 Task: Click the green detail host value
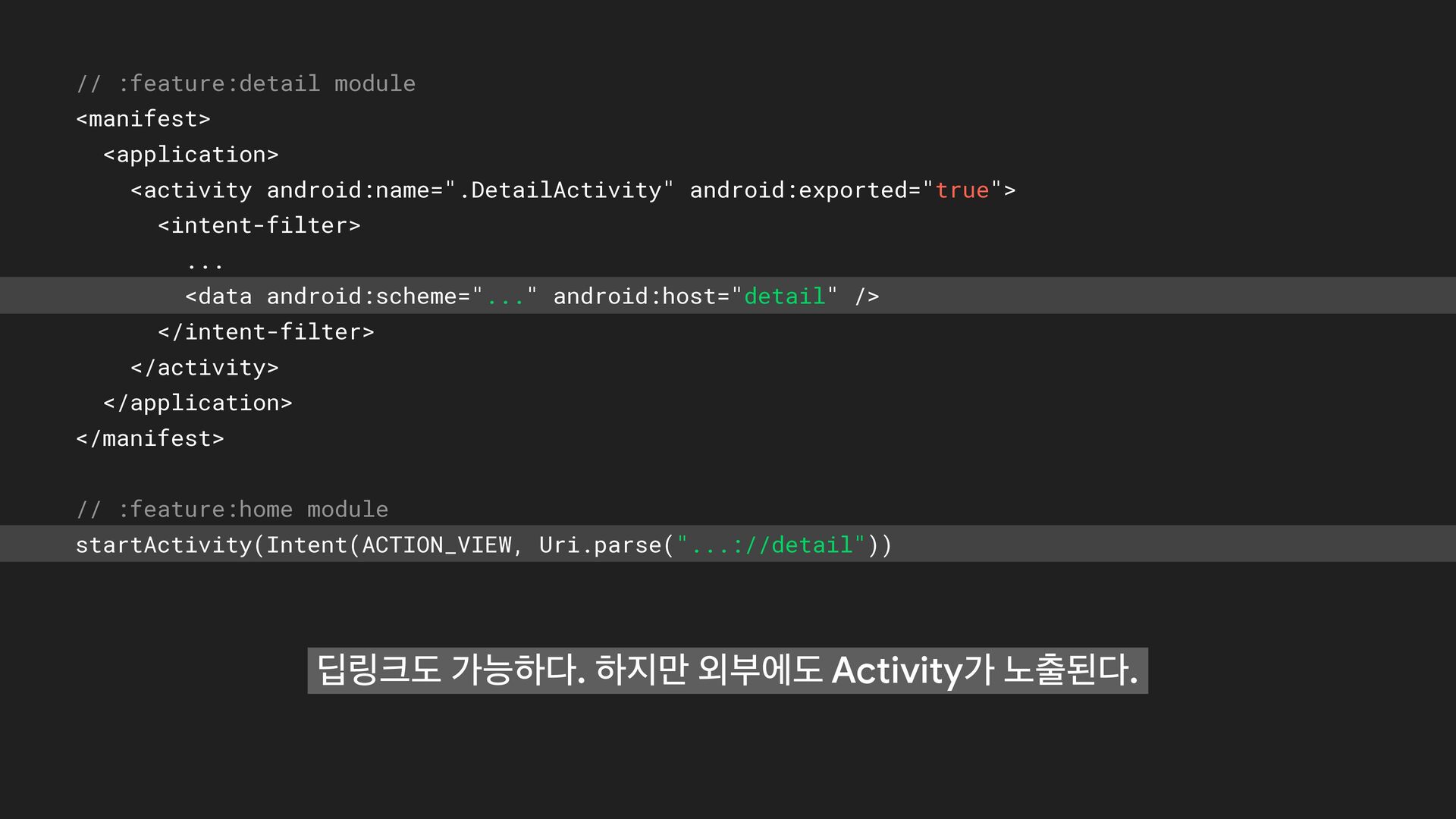coord(784,297)
